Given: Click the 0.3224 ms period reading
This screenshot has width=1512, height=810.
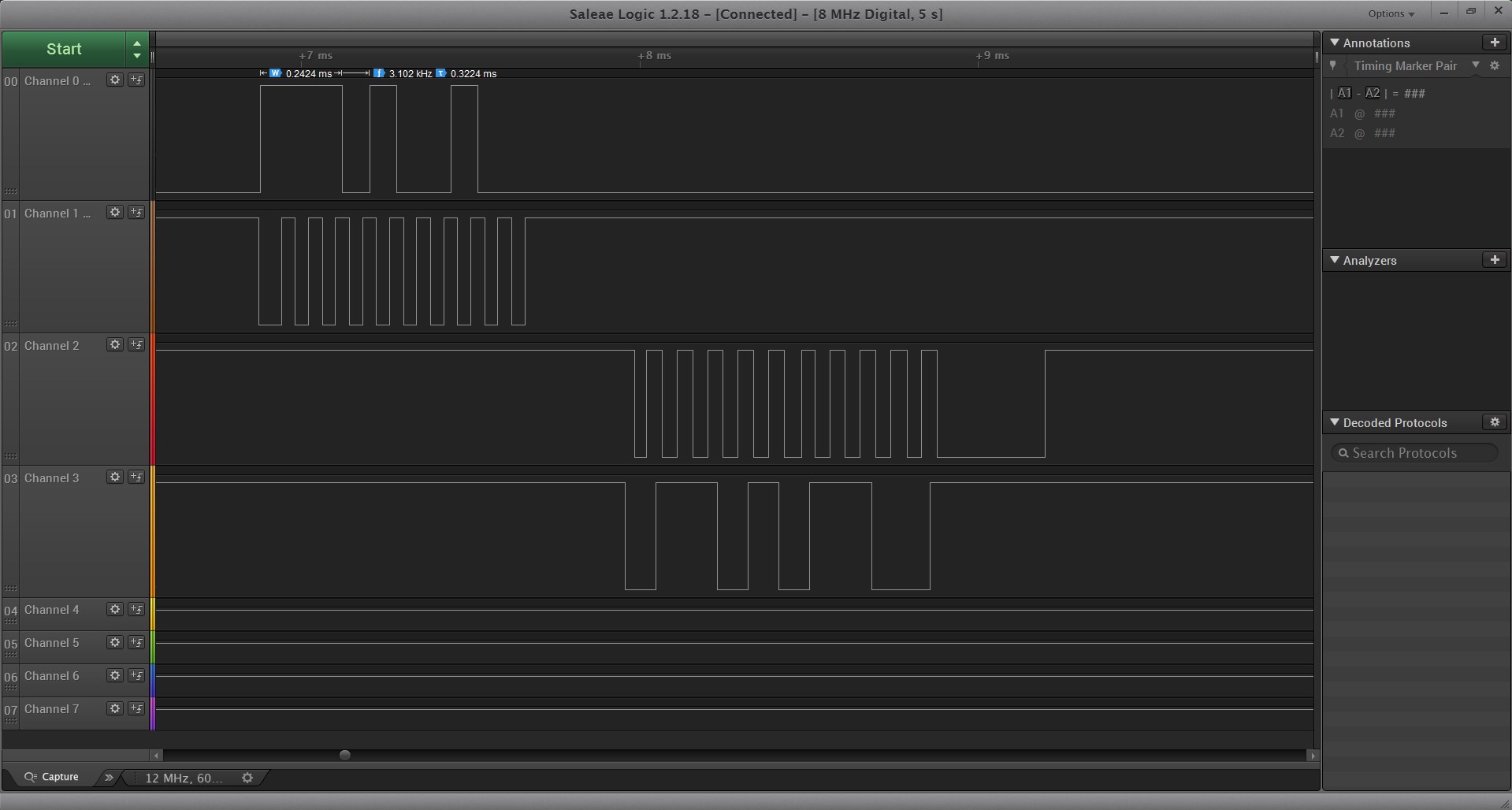Looking at the screenshot, I should coord(474,73).
